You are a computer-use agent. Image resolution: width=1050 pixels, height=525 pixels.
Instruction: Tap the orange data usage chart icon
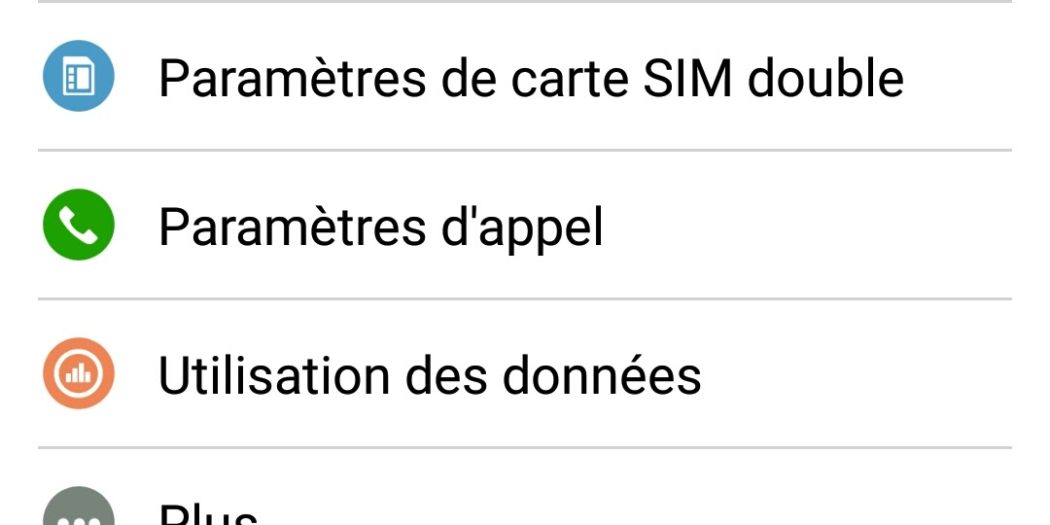[78, 374]
